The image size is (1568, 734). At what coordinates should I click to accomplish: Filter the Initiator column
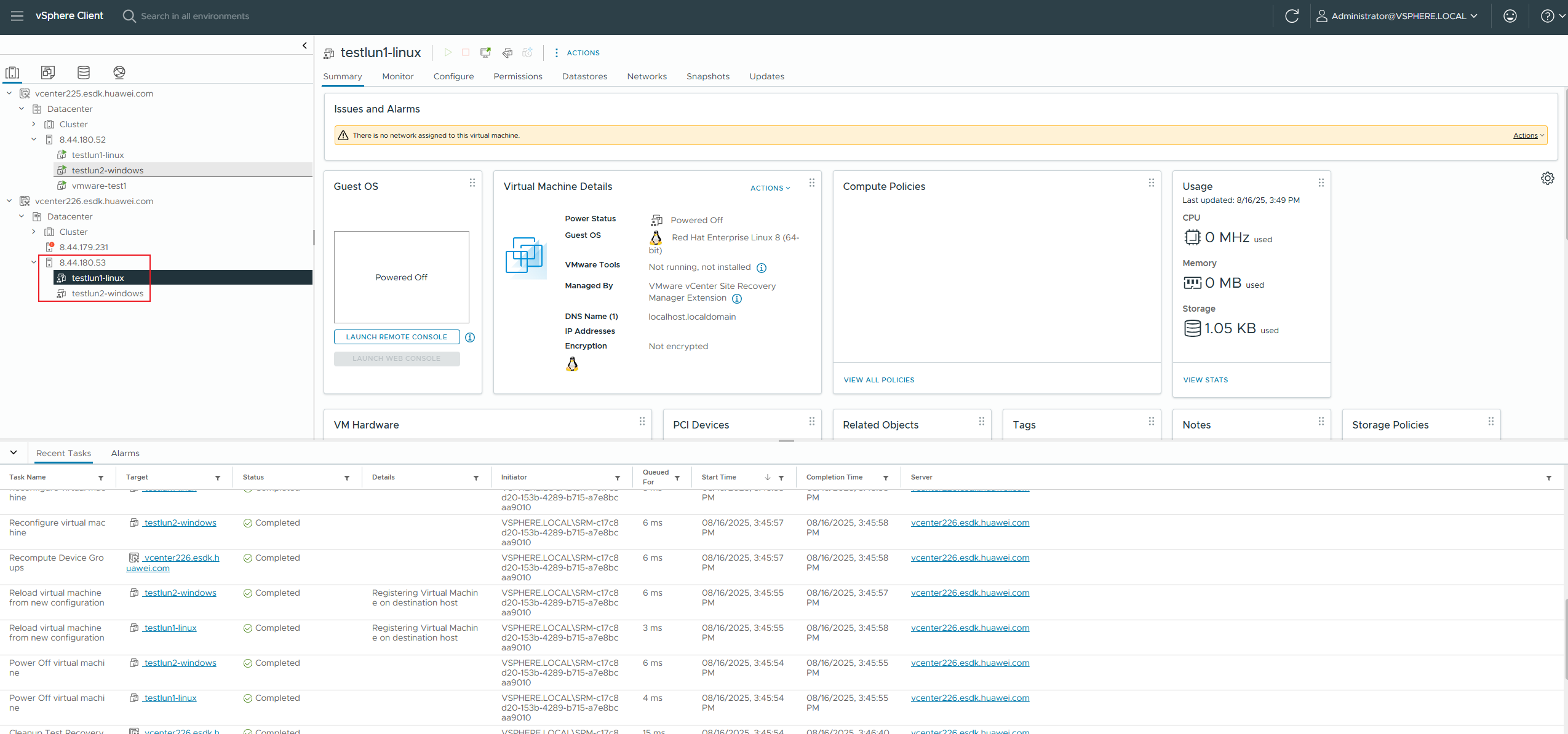click(618, 478)
